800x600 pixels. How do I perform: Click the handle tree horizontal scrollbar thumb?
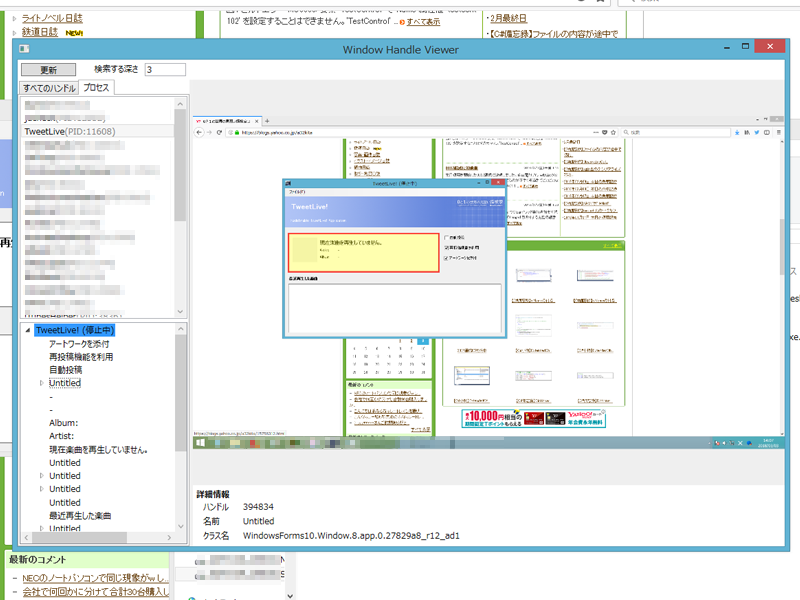(x=79, y=537)
